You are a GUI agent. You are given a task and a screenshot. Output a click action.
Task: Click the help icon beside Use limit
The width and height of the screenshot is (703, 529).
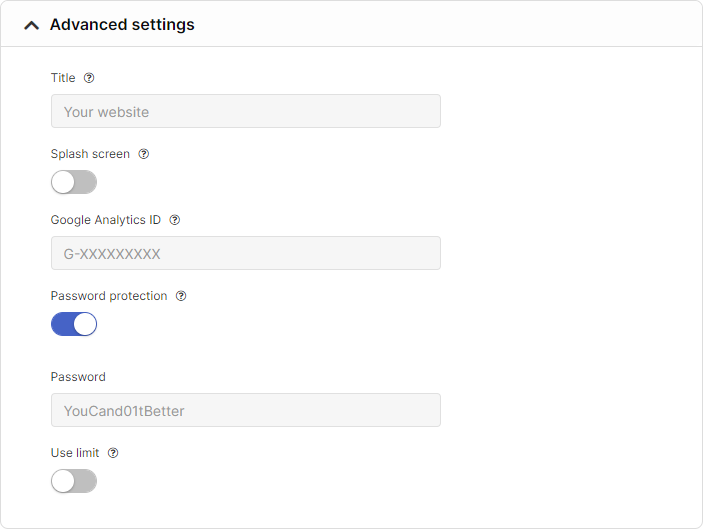(113, 453)
